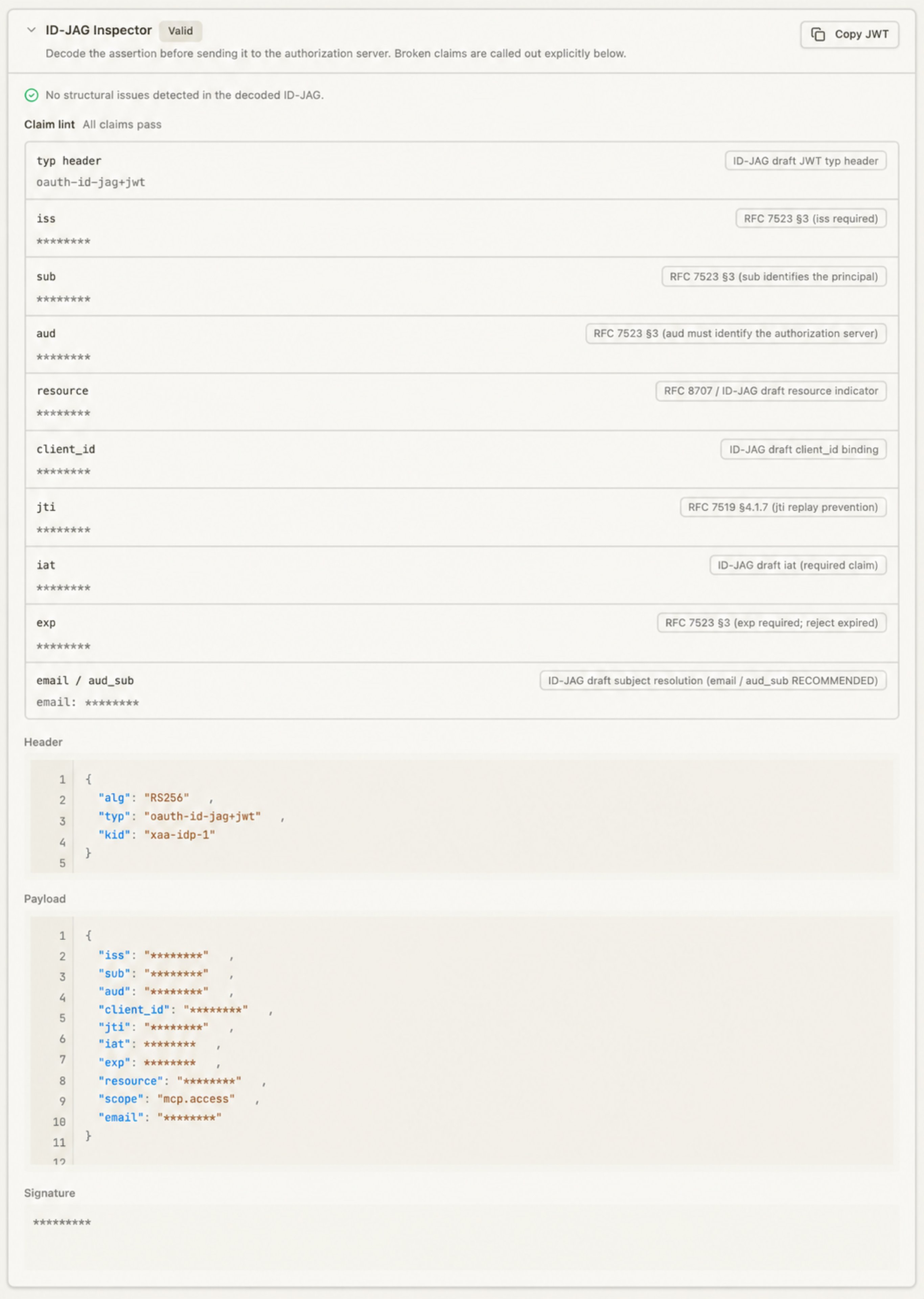
Task: Select the 'exp' claim label in claim lint
Action: (46, 622)
